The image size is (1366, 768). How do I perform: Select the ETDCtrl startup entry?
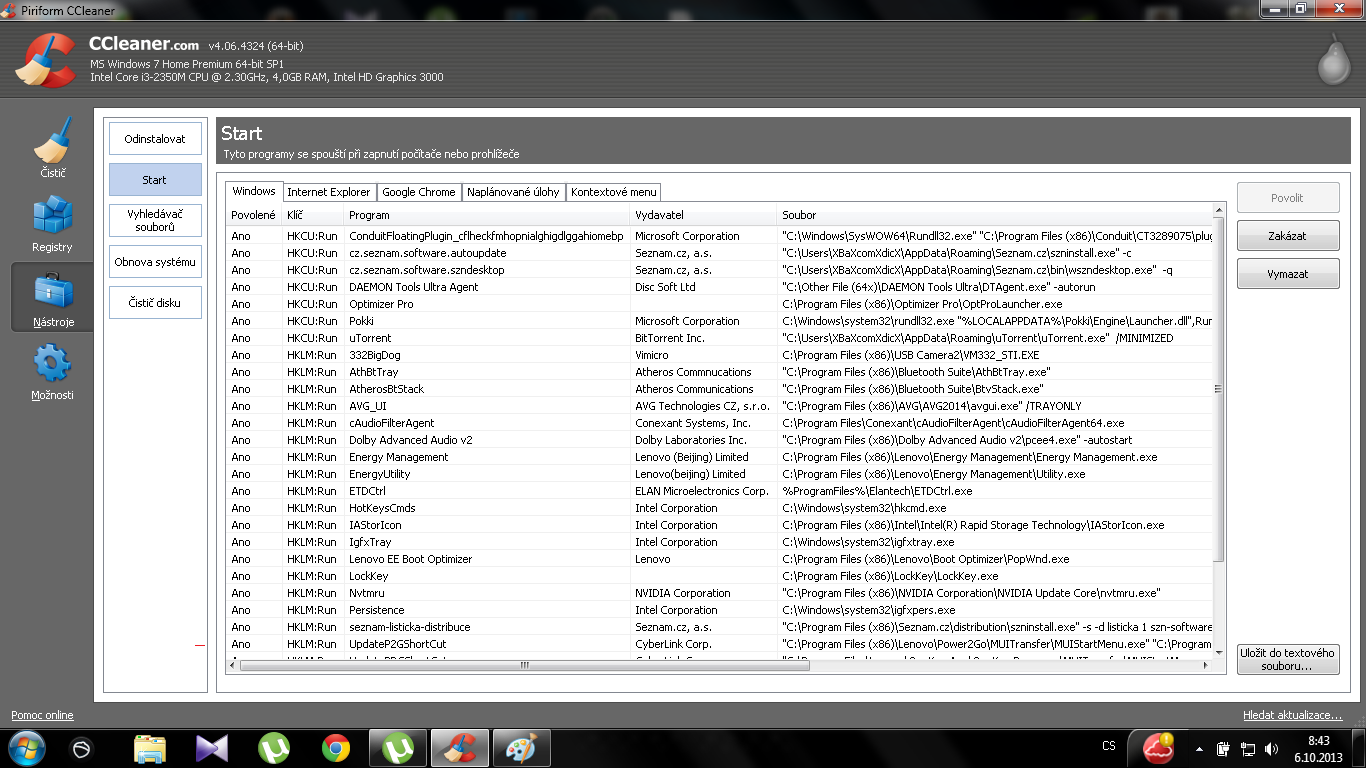(x=719, y=491)
